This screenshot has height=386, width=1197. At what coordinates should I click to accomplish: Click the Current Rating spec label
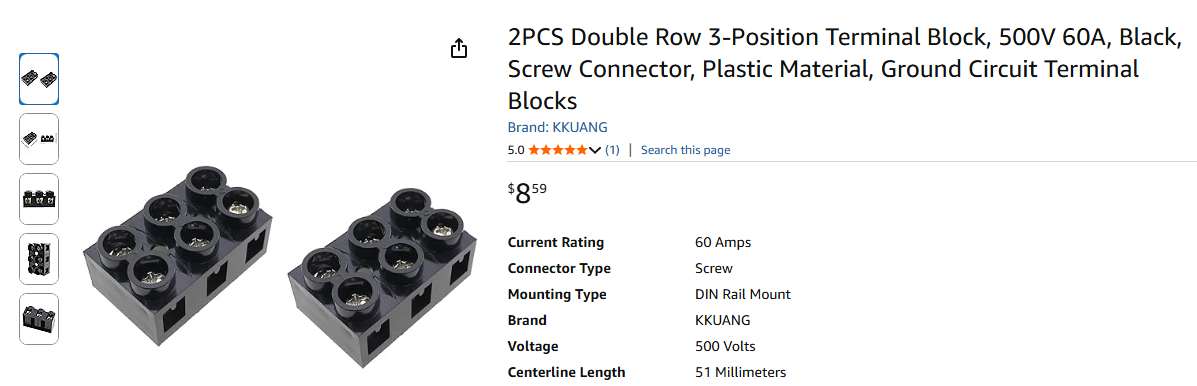(x=556, y=243)
